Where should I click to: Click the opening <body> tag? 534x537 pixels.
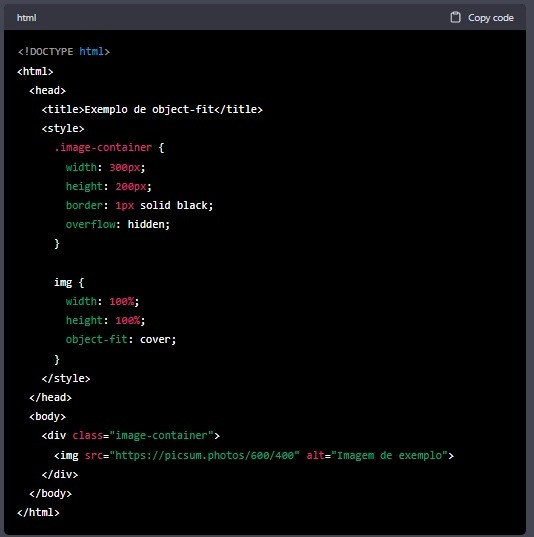[x=47, y=416]
